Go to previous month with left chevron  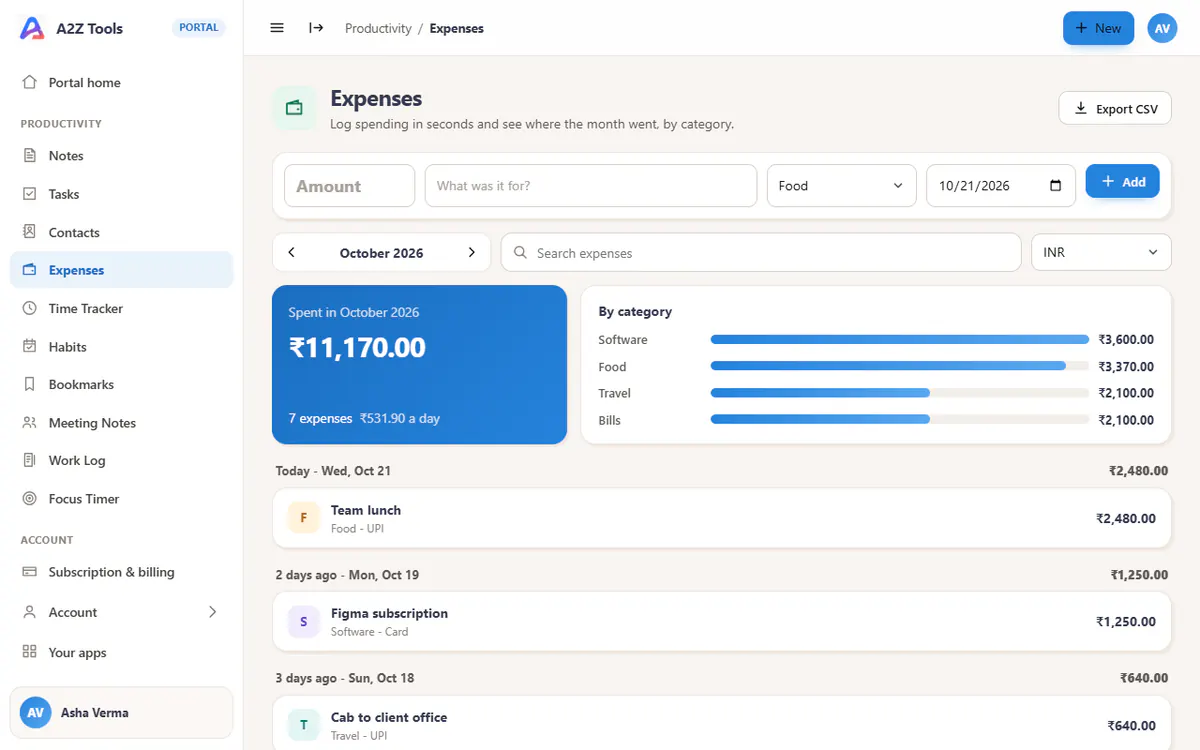pyautogui.click(x=291, y=253)
